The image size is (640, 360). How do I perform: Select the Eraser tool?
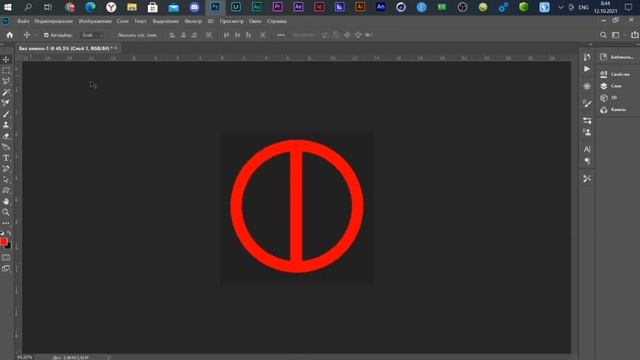(6, 136)
